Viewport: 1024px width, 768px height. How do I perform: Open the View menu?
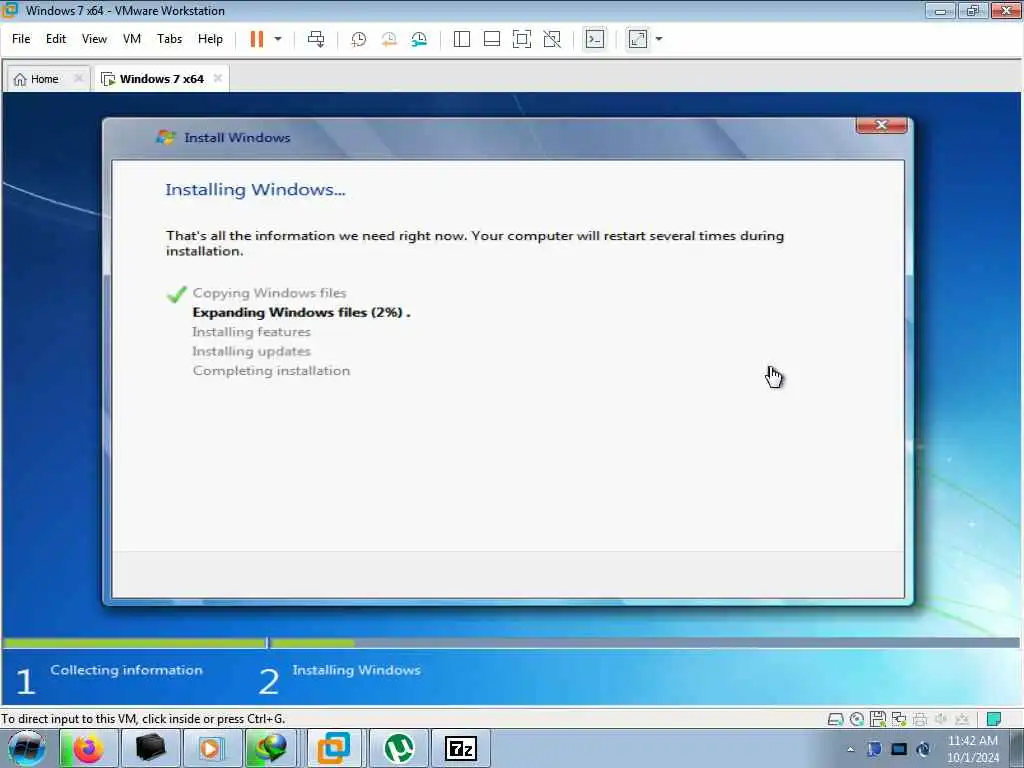(94, 39)
